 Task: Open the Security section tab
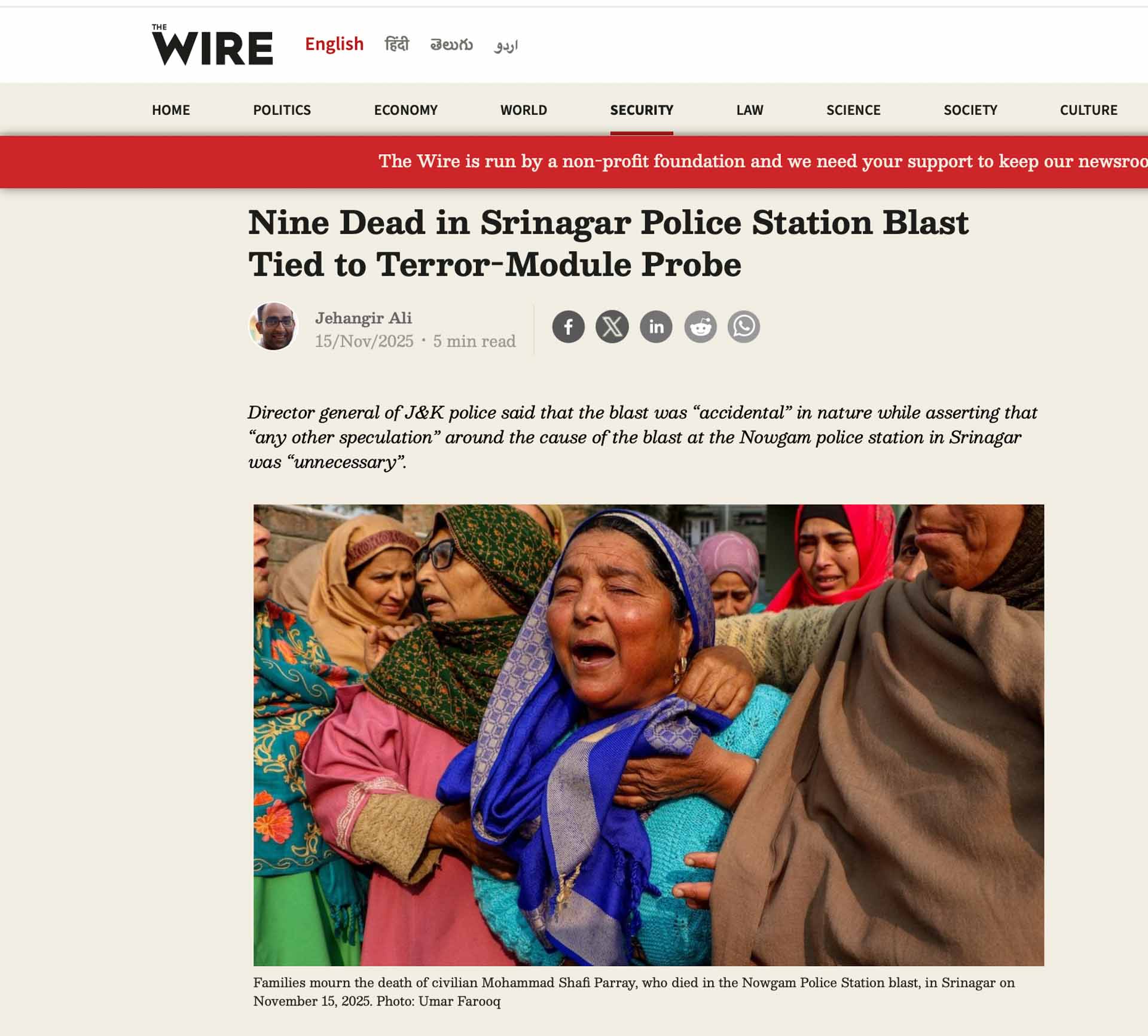coord(642,110)
